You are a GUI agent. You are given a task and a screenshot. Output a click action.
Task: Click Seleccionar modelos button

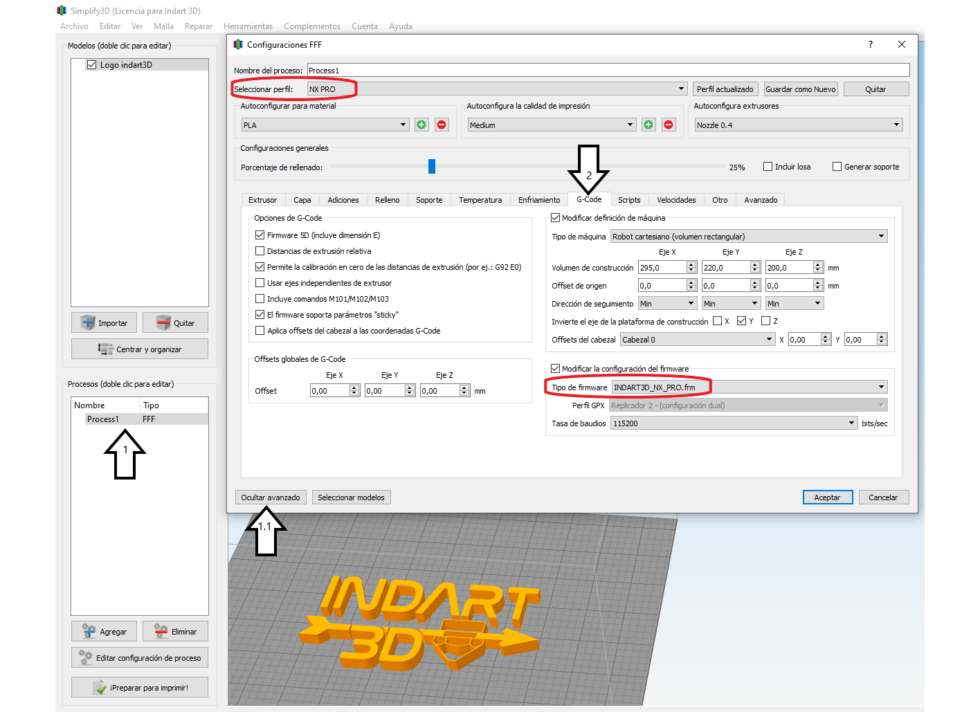tap(351, 497)
